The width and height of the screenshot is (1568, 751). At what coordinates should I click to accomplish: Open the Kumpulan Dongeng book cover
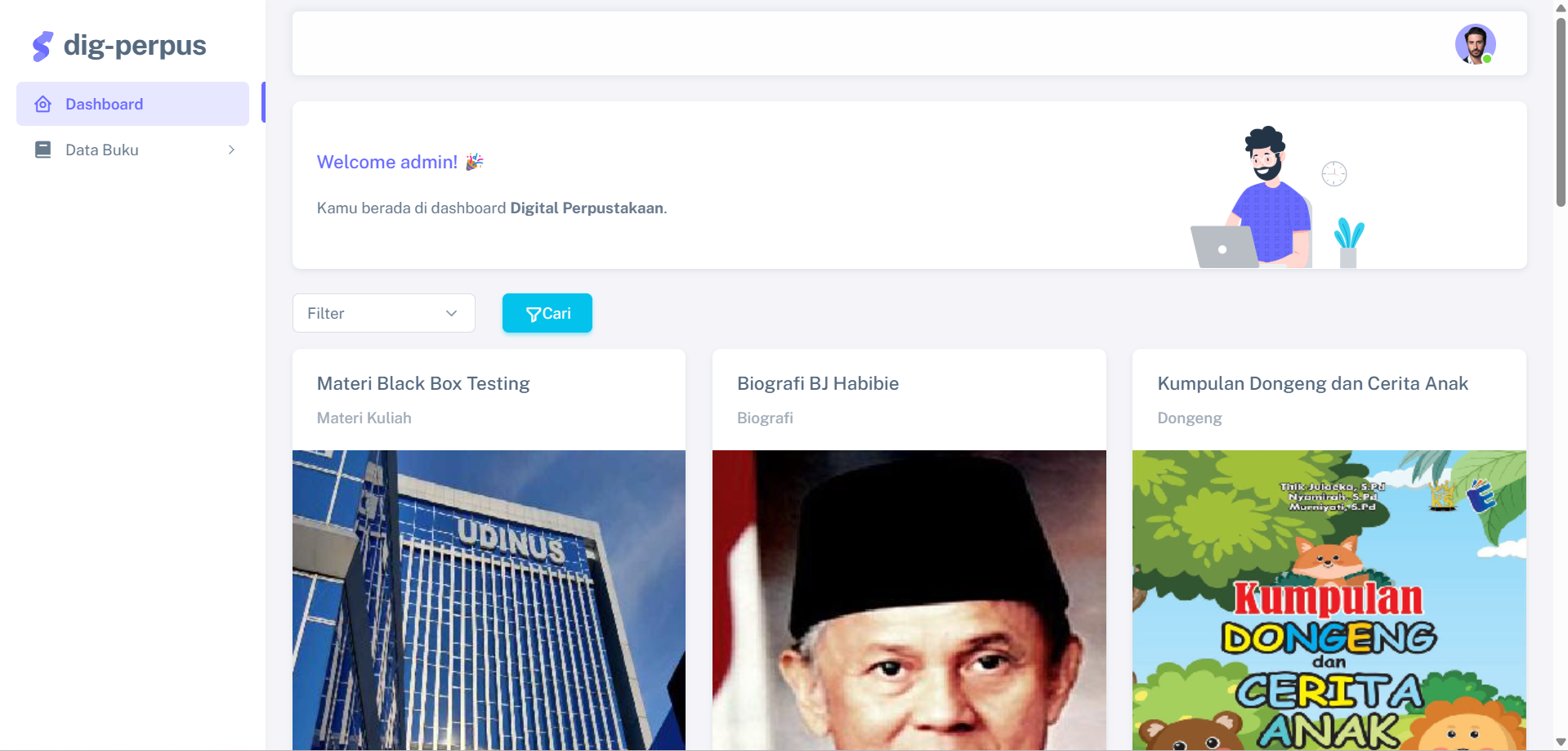click(1329, 600)
